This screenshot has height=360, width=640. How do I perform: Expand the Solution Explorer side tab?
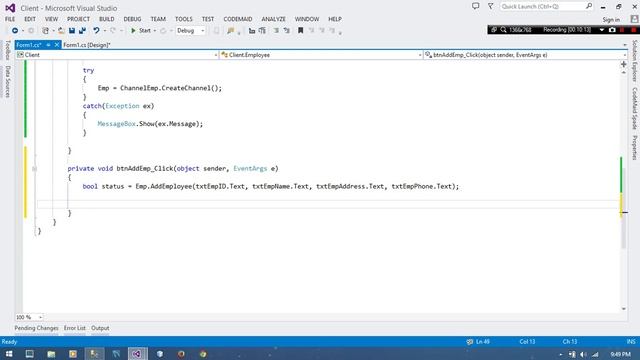[635, 61]
